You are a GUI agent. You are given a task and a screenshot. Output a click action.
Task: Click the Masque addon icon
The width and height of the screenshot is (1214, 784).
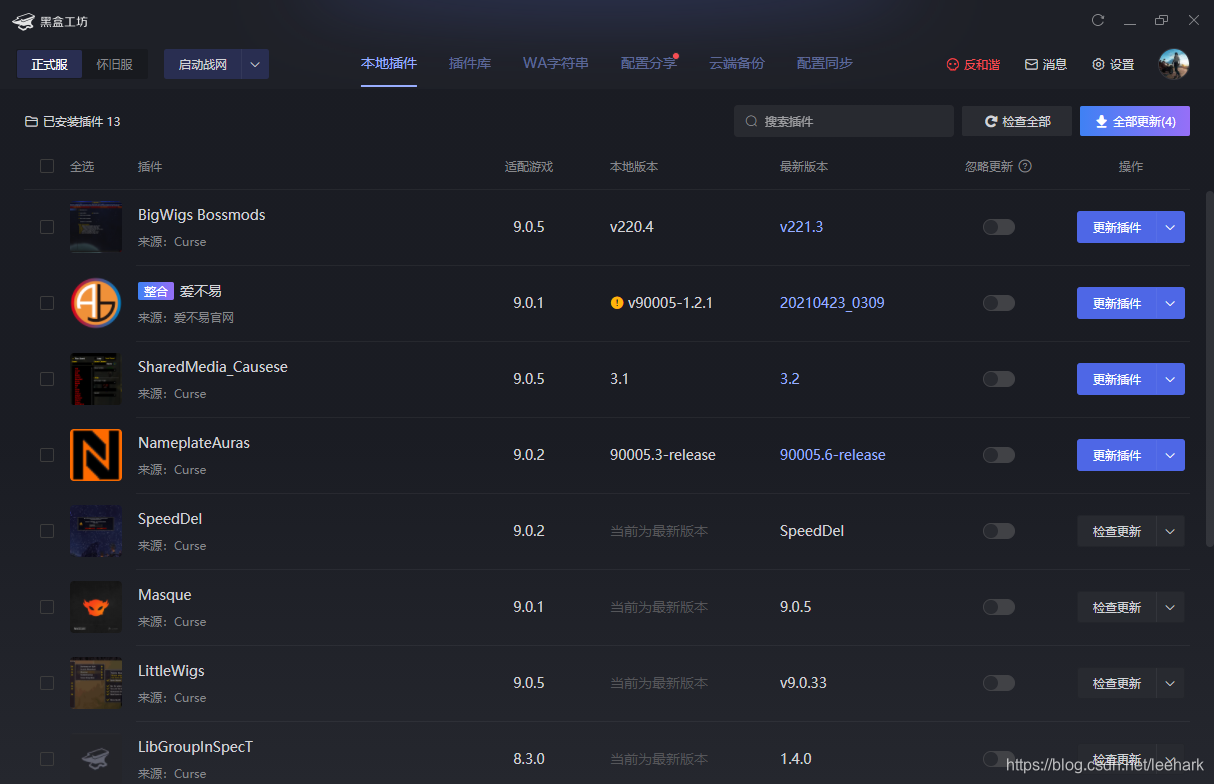pyautogui.click(x=96, y=607)
